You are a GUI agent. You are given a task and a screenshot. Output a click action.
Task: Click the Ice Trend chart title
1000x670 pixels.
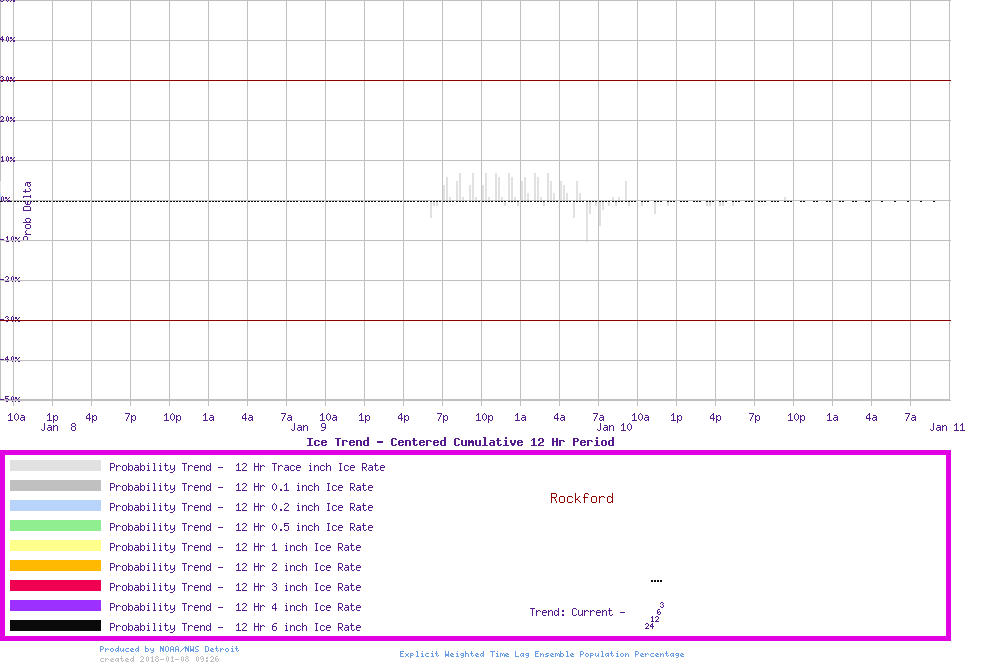click(x=460, y=442)
